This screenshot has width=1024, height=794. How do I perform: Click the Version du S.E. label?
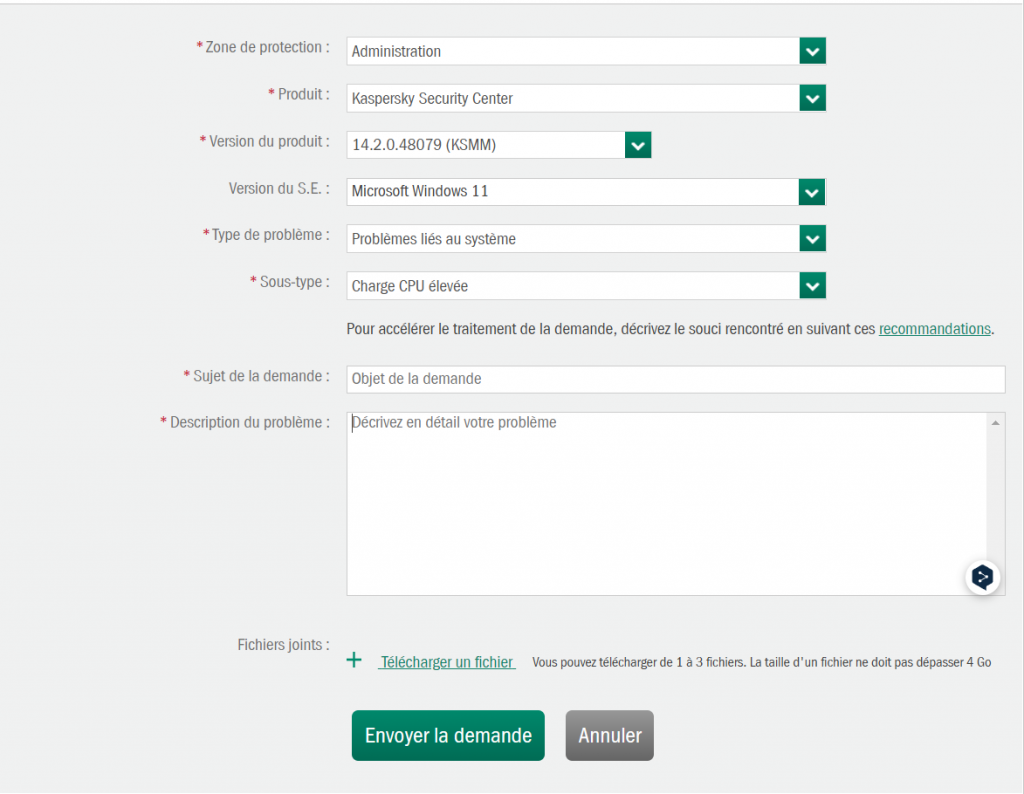[279, 189]
